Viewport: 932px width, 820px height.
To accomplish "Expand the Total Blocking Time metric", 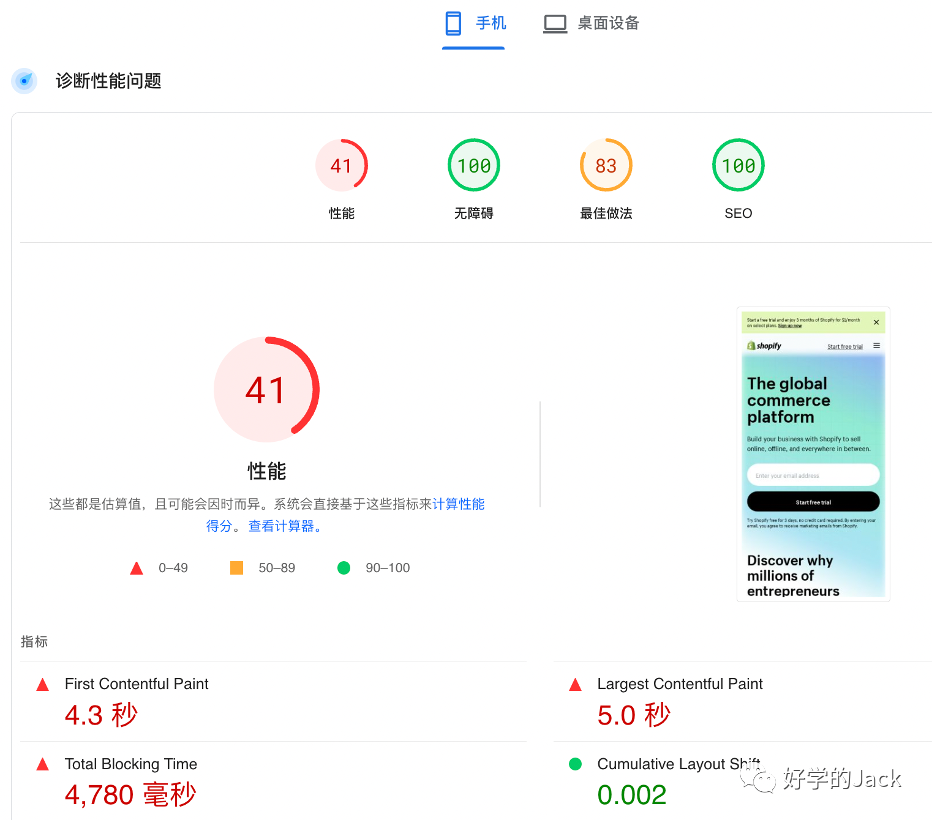I will (x=130, y=764).
